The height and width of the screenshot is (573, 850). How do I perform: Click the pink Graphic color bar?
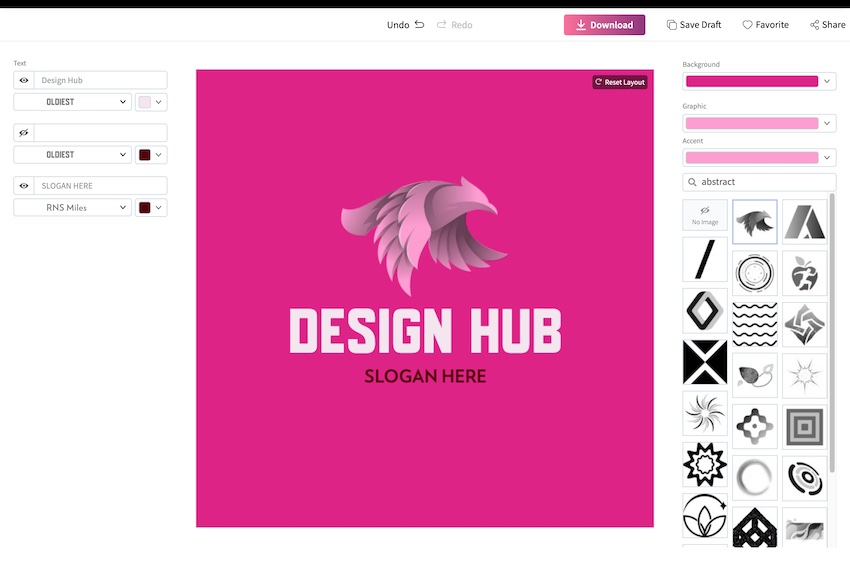pyautogui.click(x=752, y=123)
